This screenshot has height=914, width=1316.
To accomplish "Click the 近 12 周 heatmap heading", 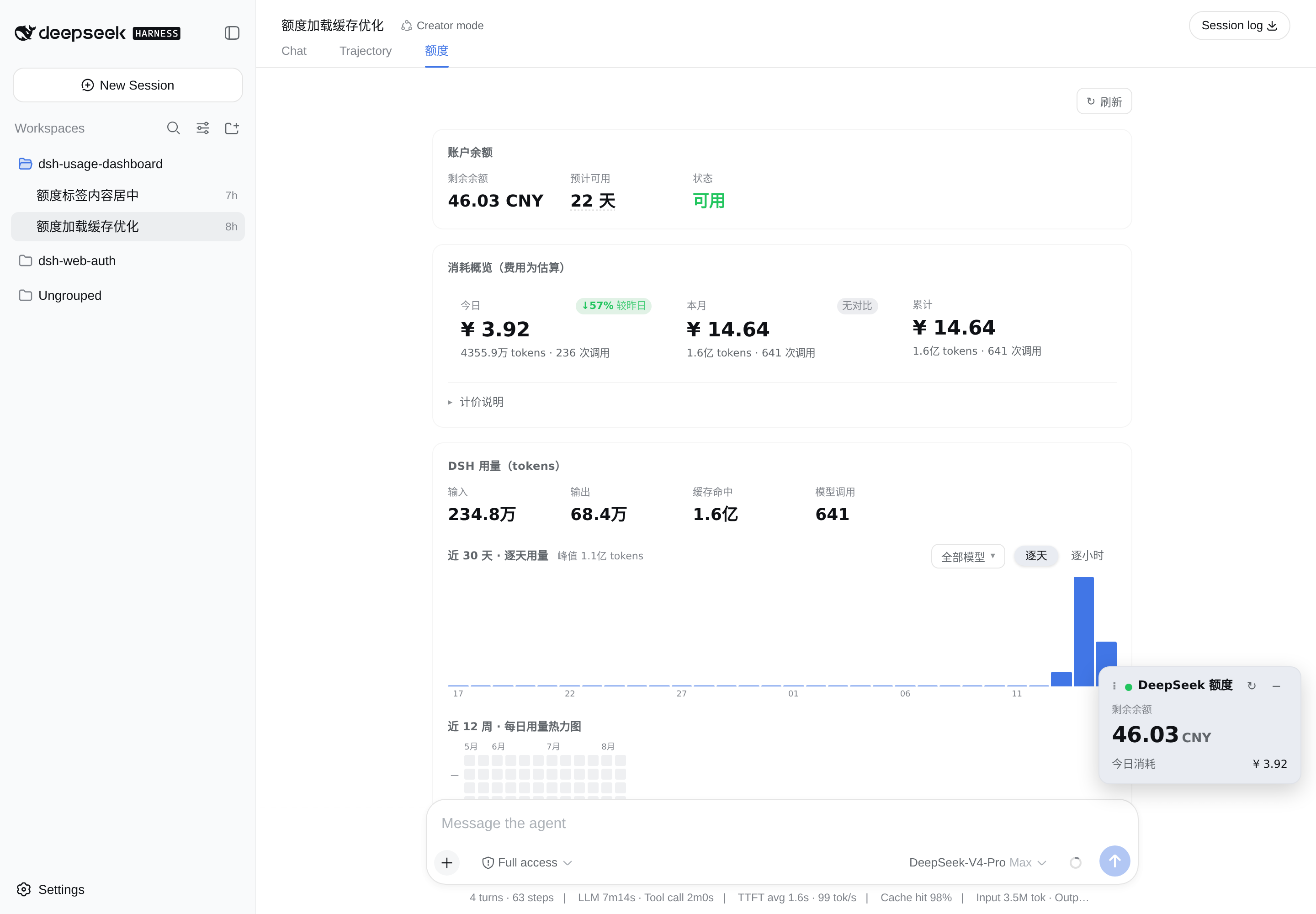I will tap(514, 727).
